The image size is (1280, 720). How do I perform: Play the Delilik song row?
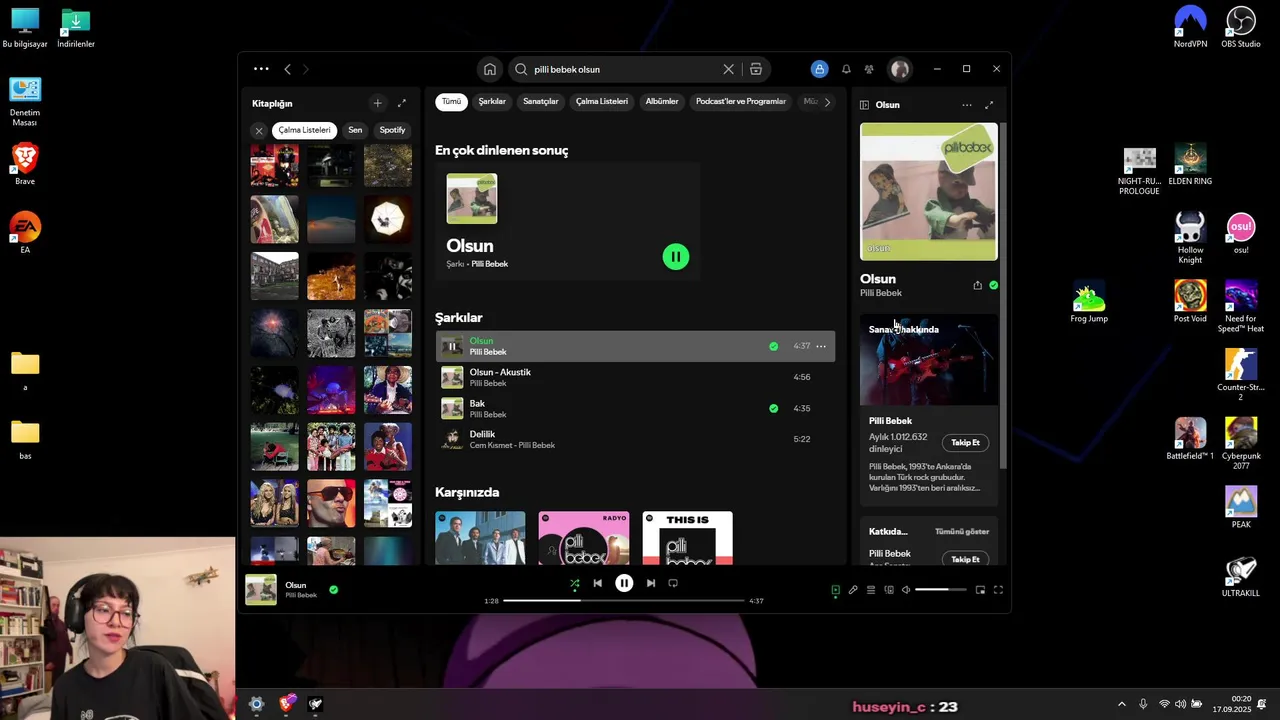pos(636,439)
